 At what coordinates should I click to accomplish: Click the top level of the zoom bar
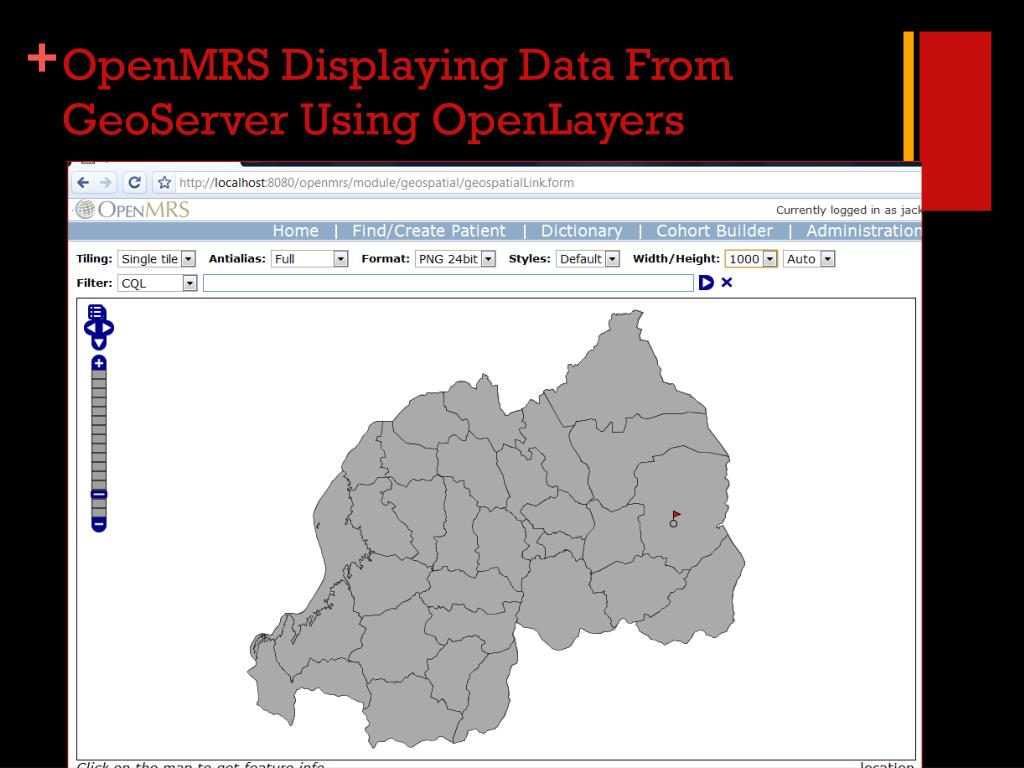[99, 375]
